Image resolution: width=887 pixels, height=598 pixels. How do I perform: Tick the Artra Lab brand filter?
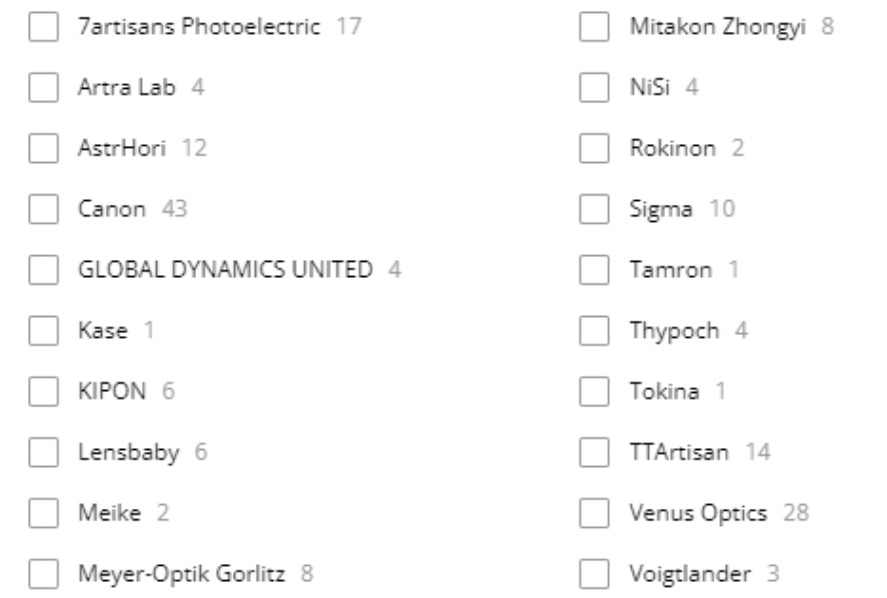[43, 88]
